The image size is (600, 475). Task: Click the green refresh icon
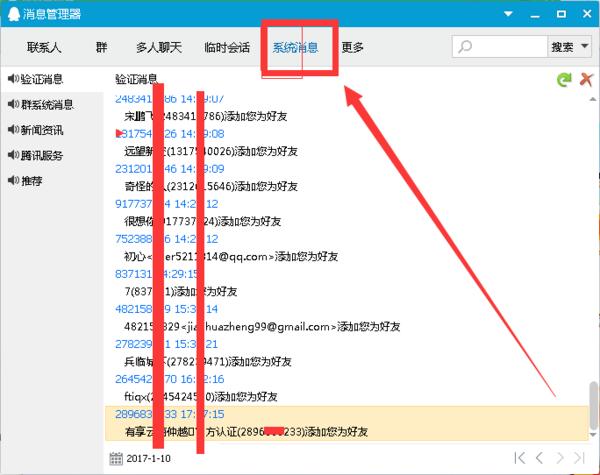(564, 80)
